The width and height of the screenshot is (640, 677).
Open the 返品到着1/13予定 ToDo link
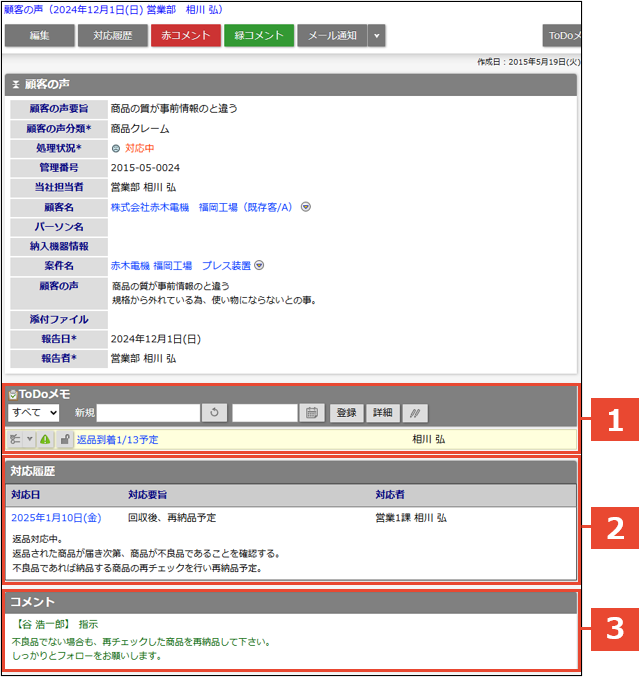[117, 440]
